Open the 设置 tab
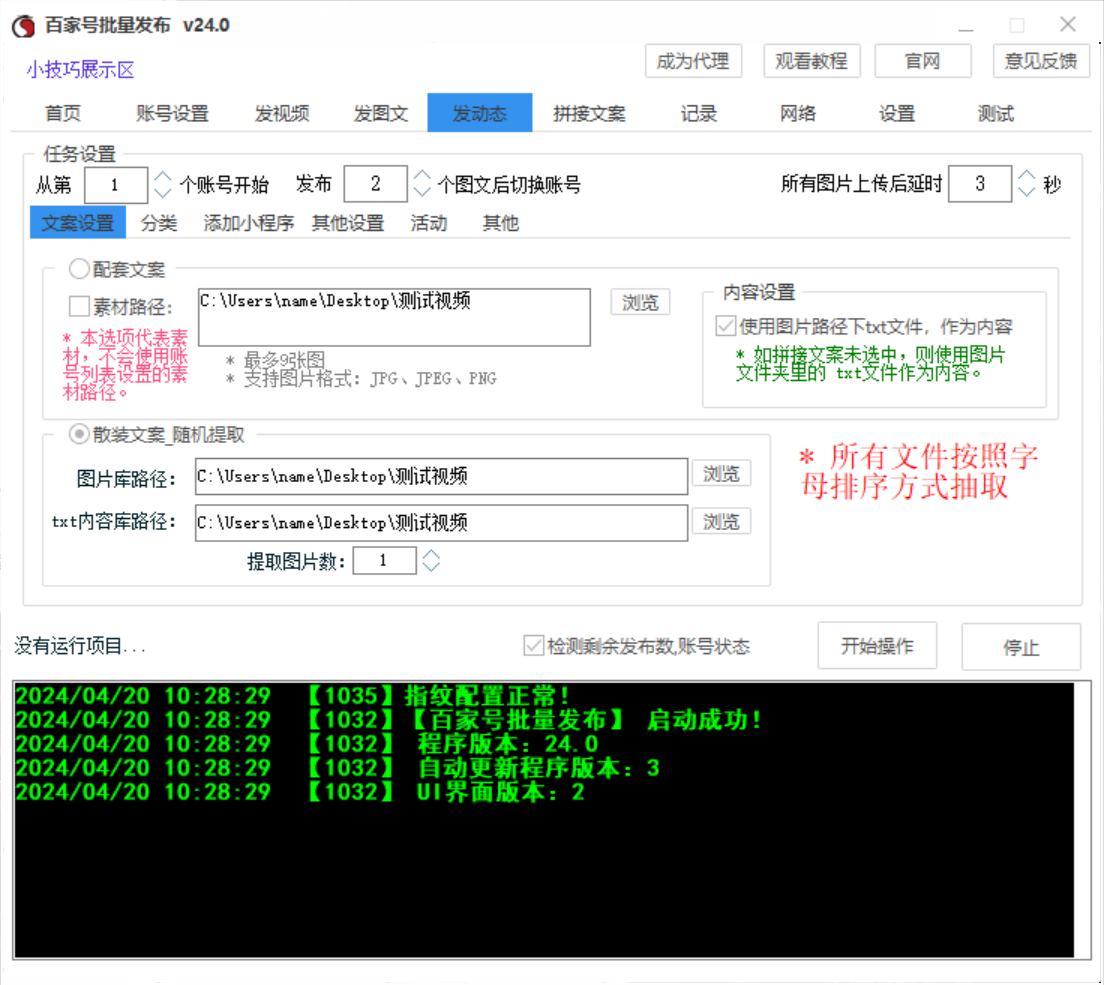Image resolution: width=1104 pixels, height=985 pixels. 897,113
